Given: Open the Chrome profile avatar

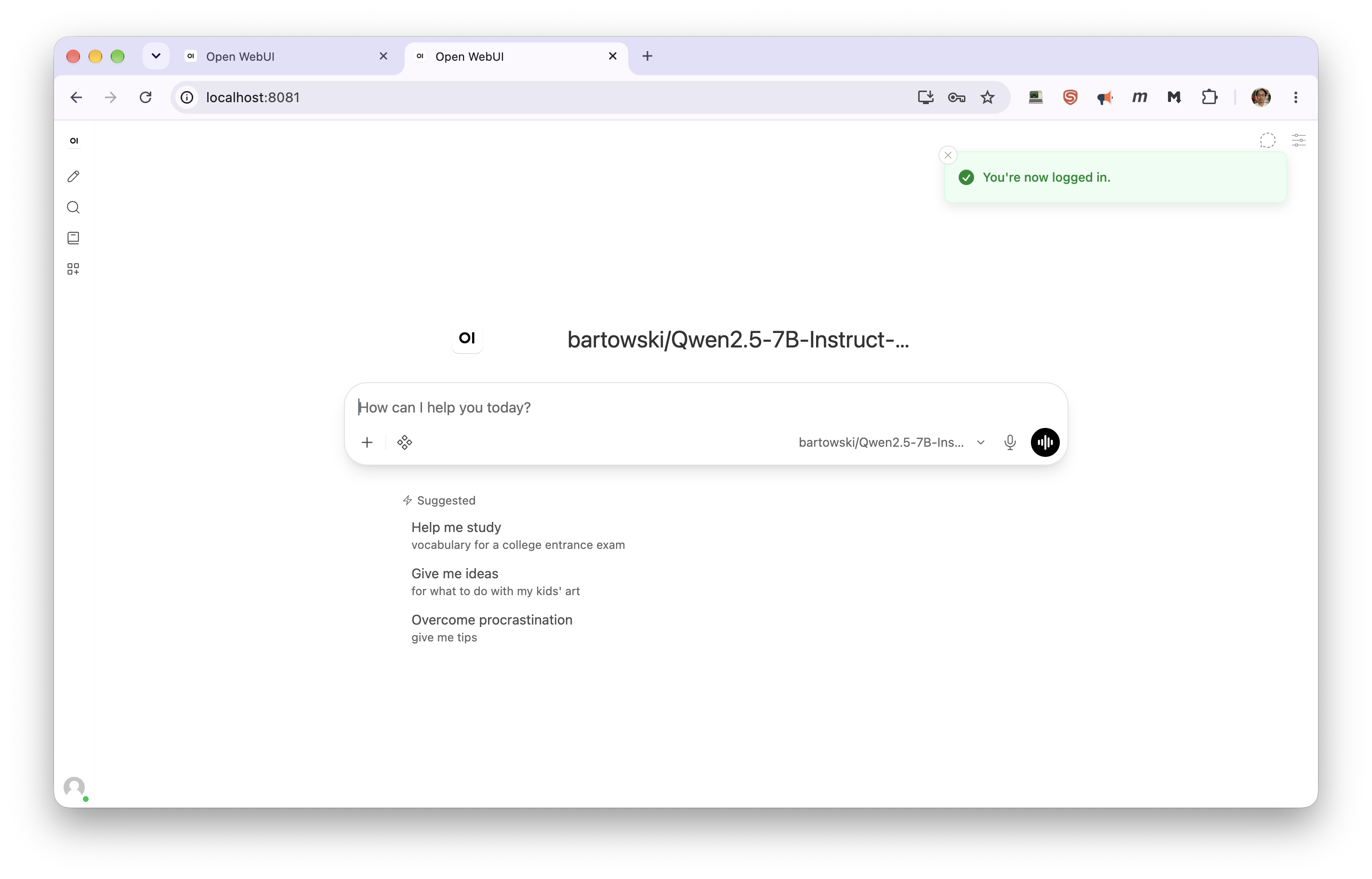Looking at the screenshot, I should (x=1261, y=98).
